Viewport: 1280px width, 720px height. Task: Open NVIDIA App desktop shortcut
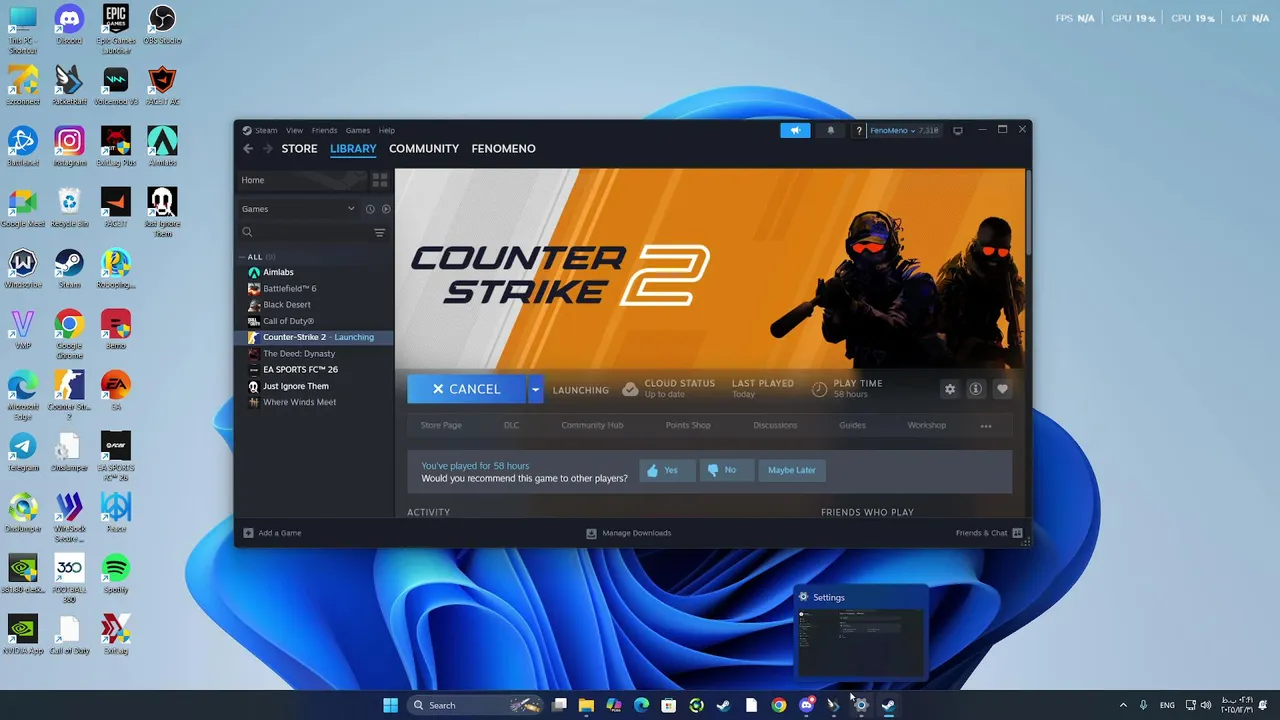(x=23, y=634)
